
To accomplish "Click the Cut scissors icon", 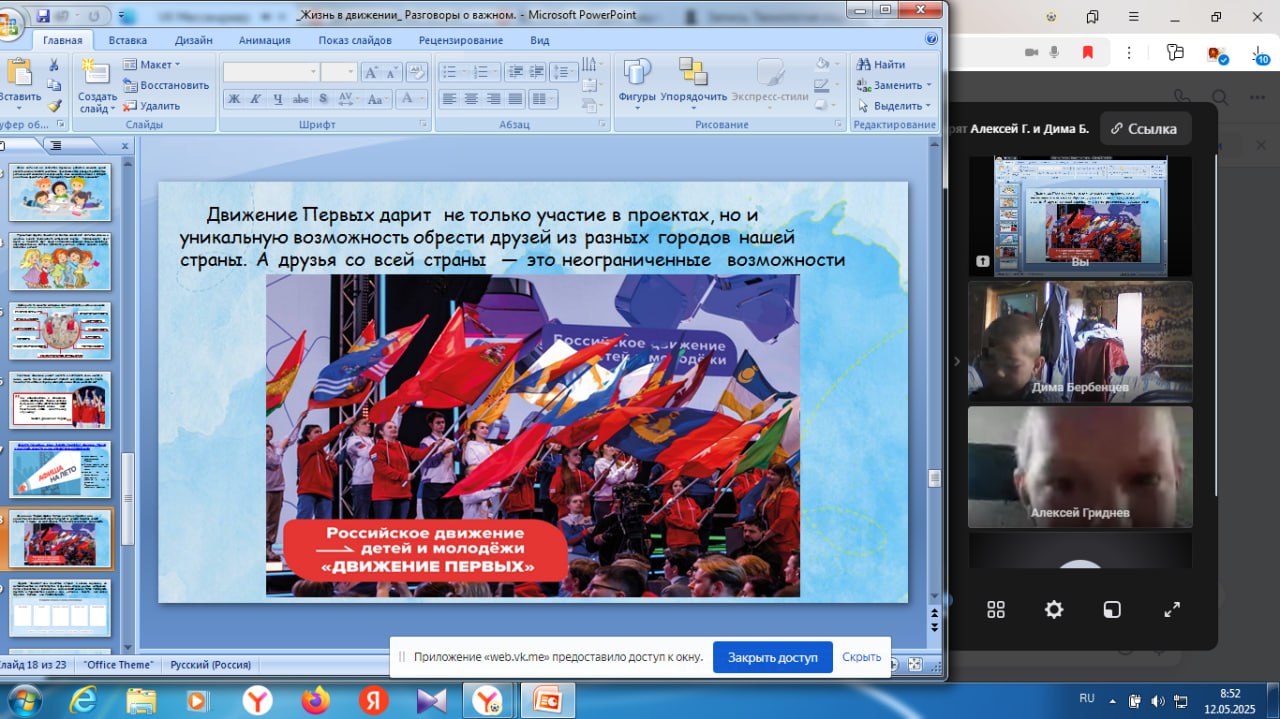I will click(54, 65).
